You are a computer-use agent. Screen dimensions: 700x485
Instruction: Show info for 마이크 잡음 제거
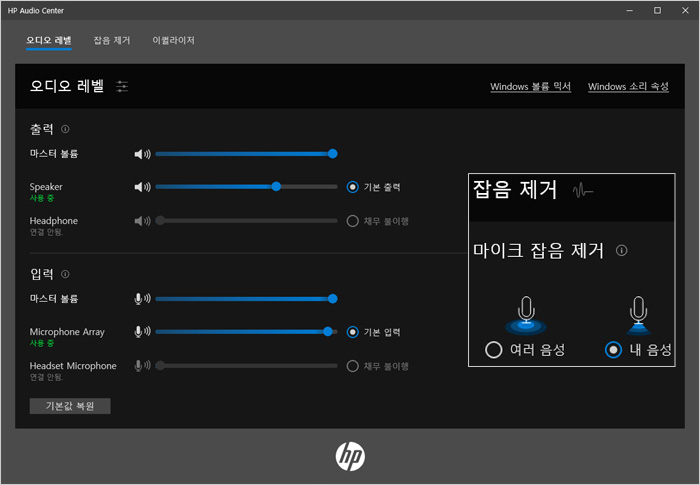point(621,251)
